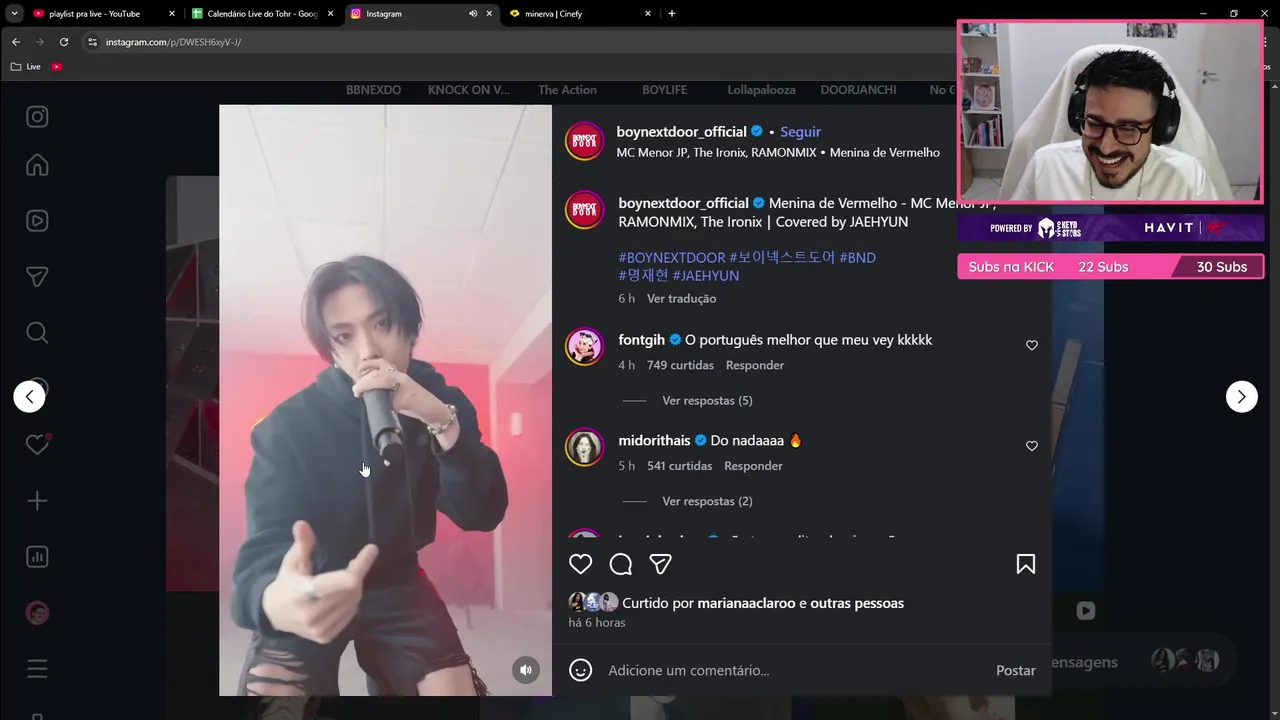This screenshot has width=1280, height=720.
Task: Like the post with the heart icon
Action: point(581,564)
